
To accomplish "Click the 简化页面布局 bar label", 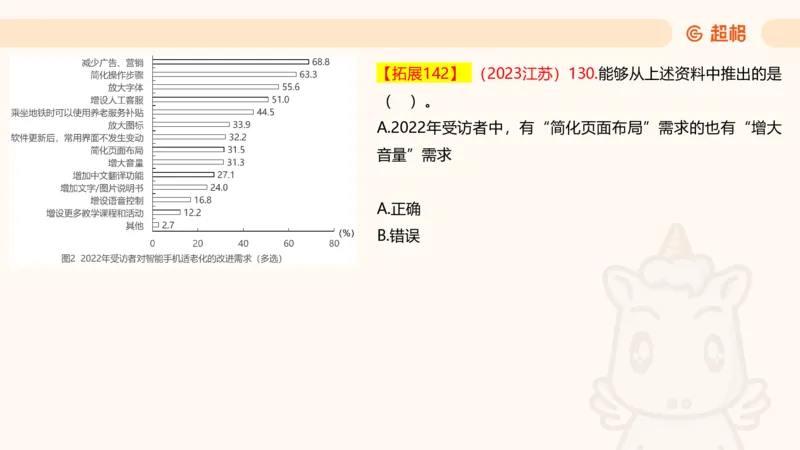I will [x=117, y=151].
